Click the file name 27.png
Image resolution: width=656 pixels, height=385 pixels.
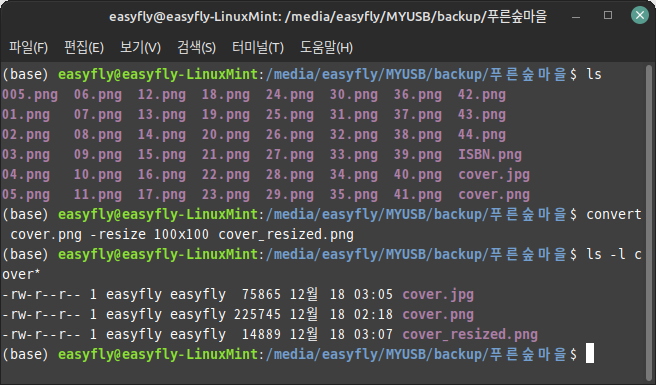coord(290,154)
